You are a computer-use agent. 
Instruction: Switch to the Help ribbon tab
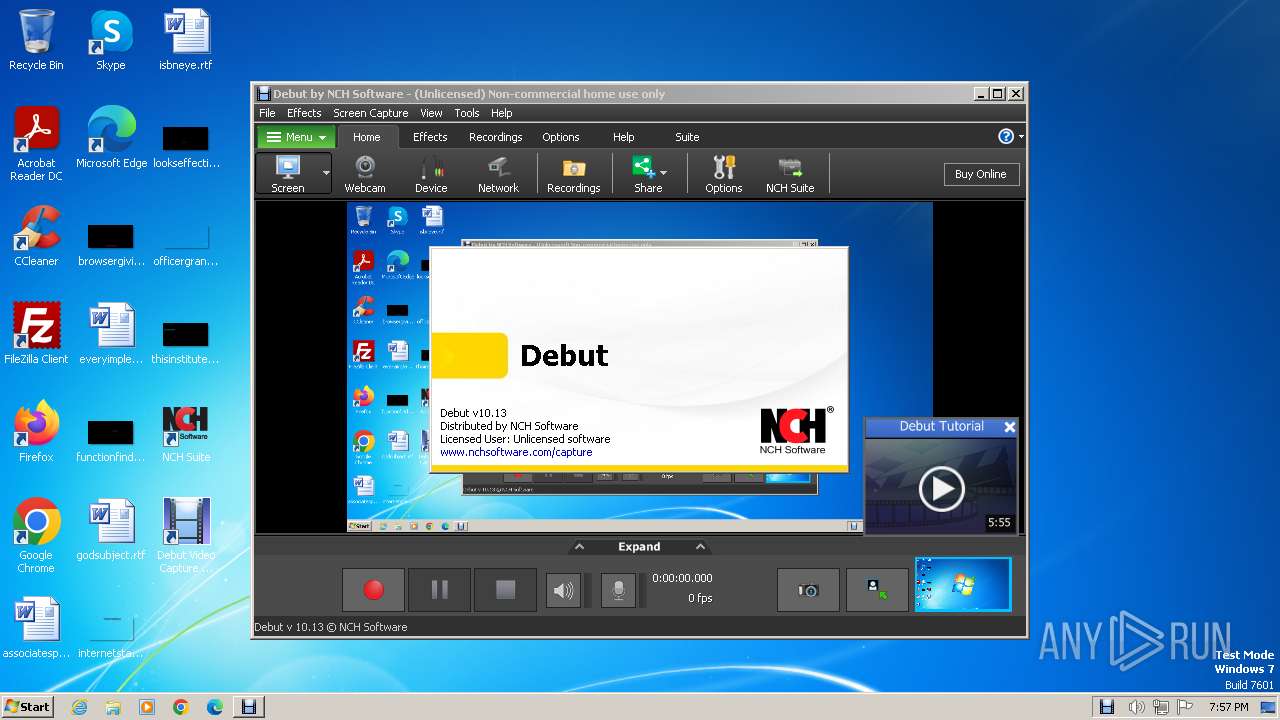(623, 137)
